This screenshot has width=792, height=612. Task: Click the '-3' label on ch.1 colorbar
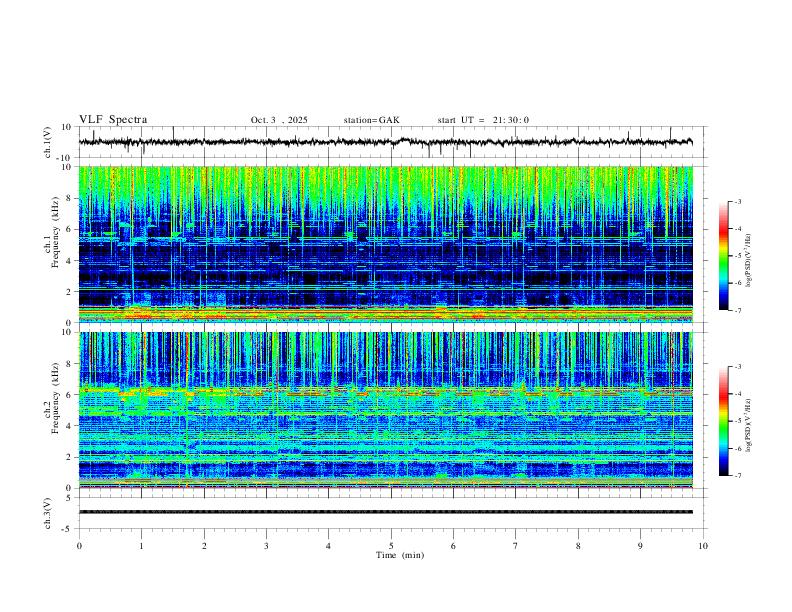click(x=737, y=201)
